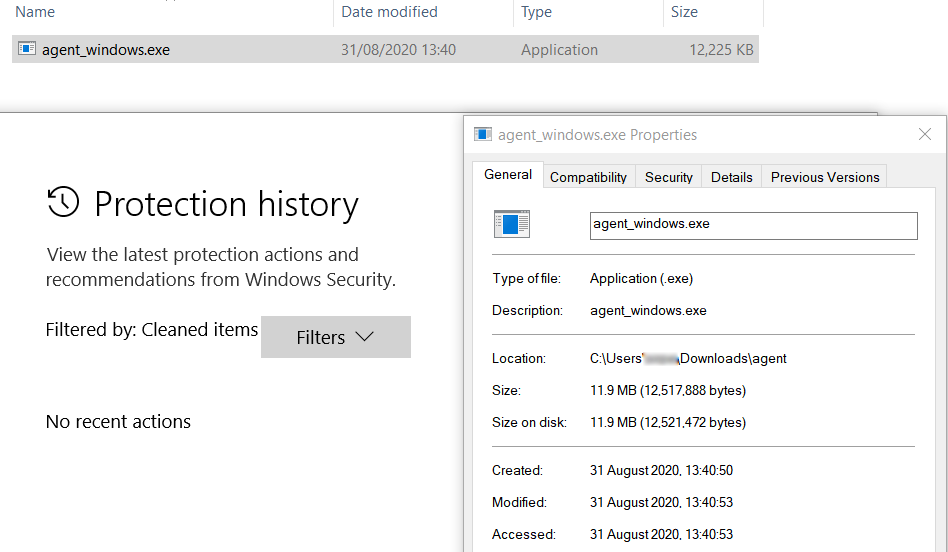The image size is (948, 552).
Task: Open the Previous Versions tab
Action: [825, 177]
